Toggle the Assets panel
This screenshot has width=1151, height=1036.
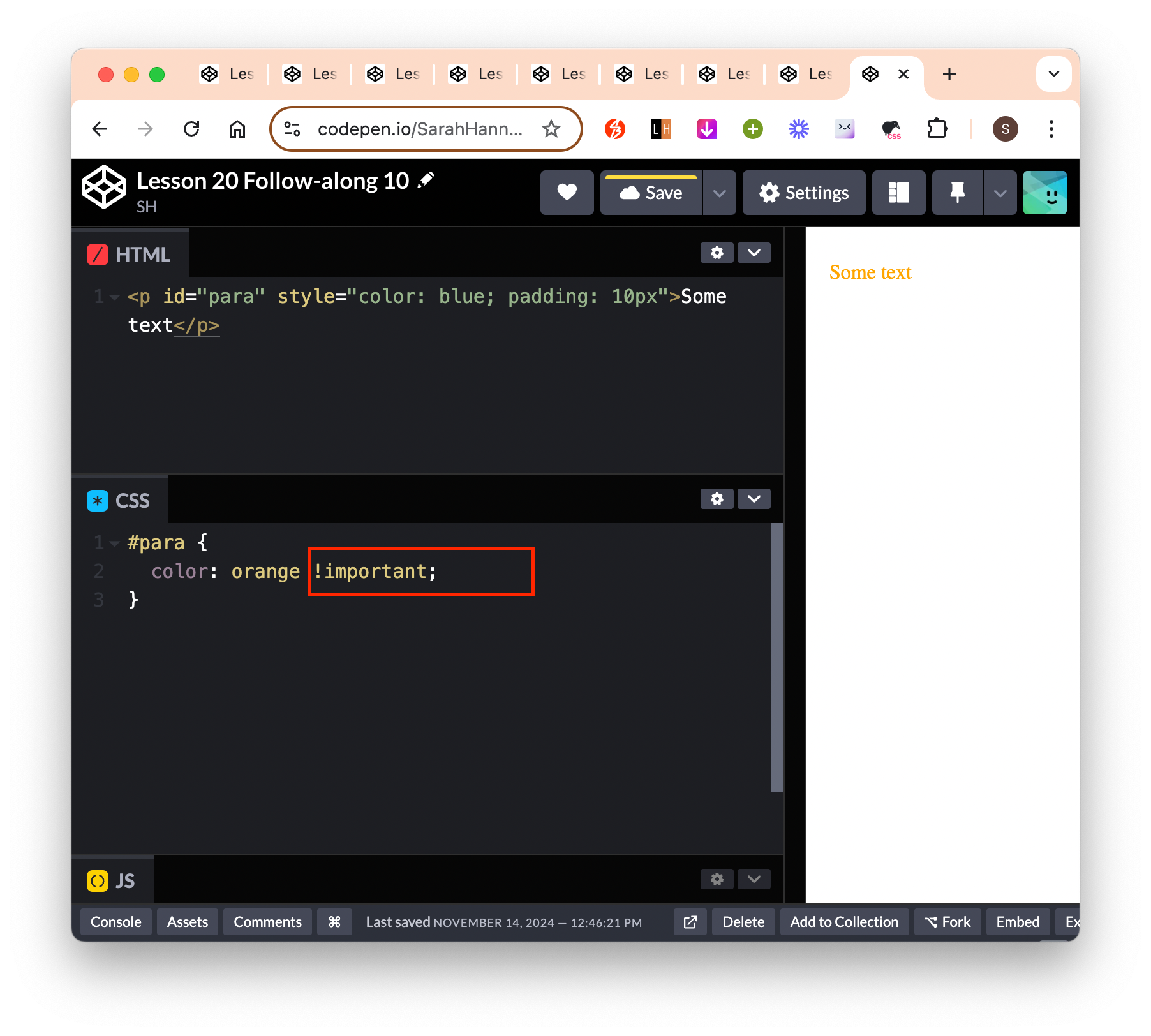pyautogui.click(x=188, y=922)
